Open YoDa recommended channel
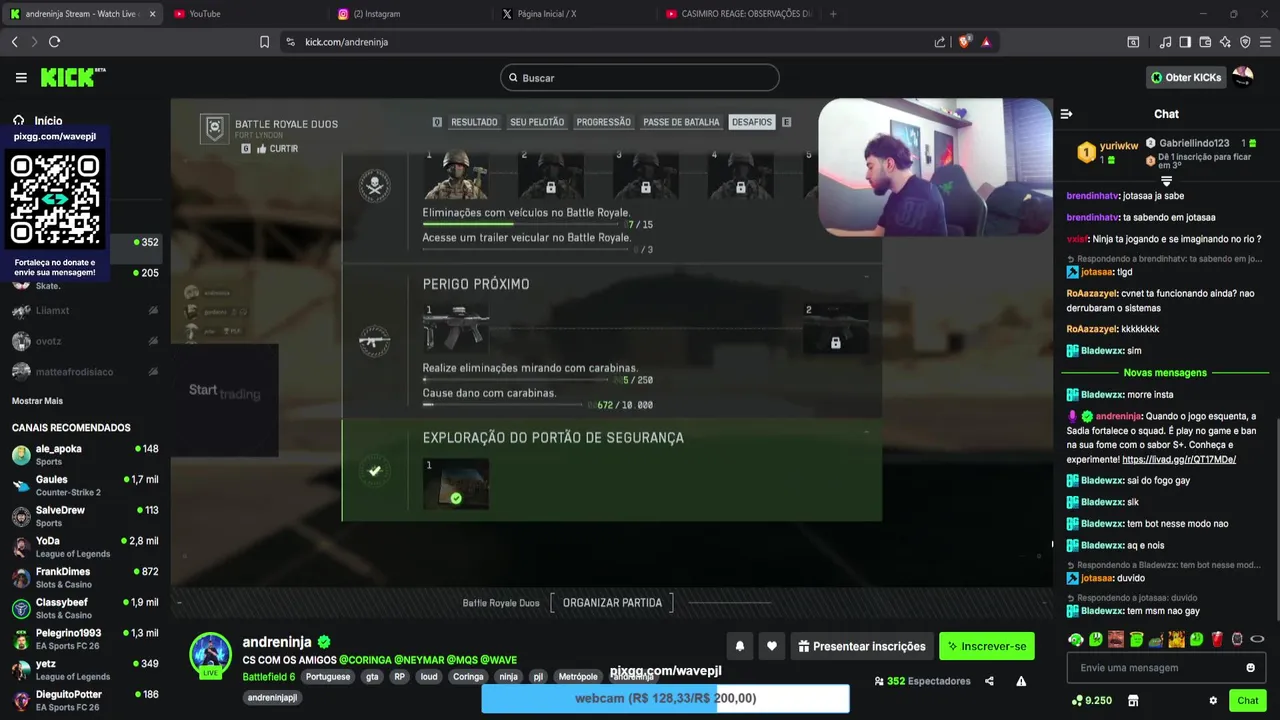Screen dimensions: 1280x720 click(85, 547)
